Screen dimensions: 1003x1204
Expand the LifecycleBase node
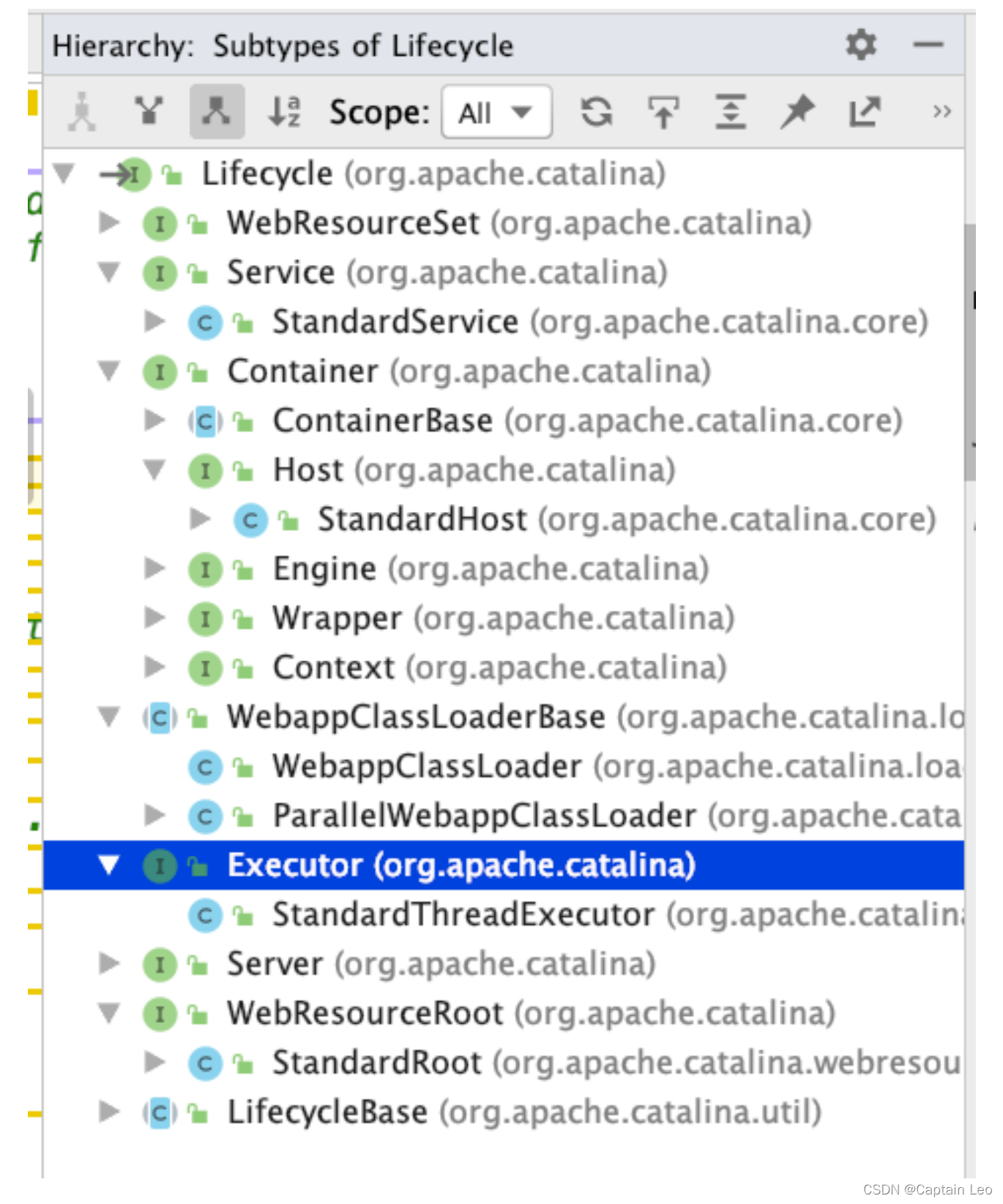109,1112
